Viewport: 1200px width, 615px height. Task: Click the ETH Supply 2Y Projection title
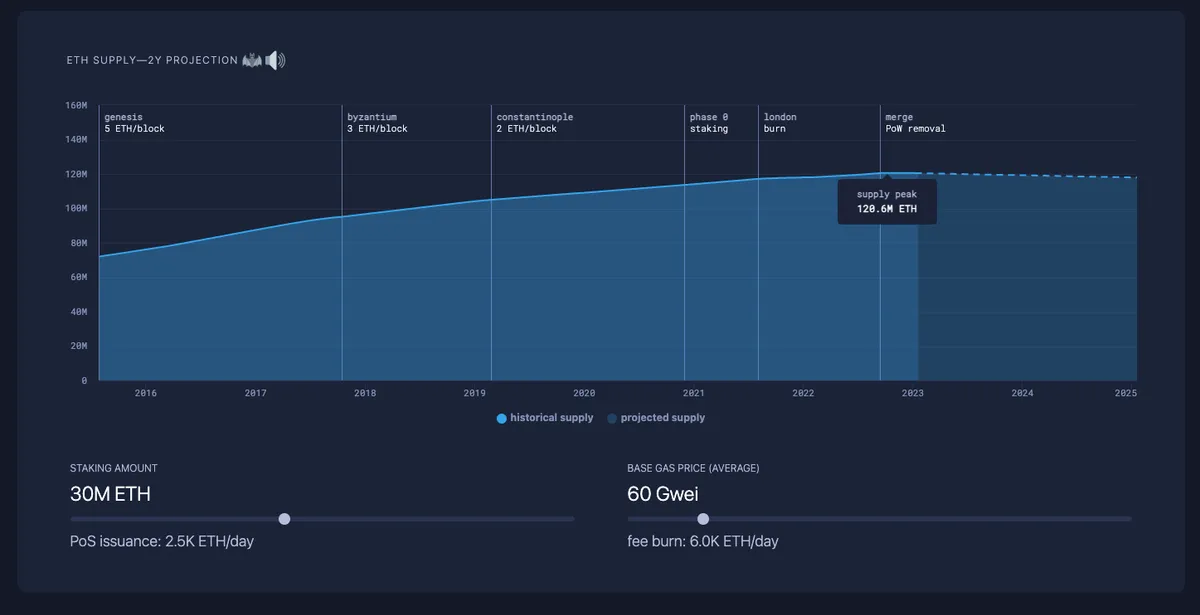click(x=152, y=61)
